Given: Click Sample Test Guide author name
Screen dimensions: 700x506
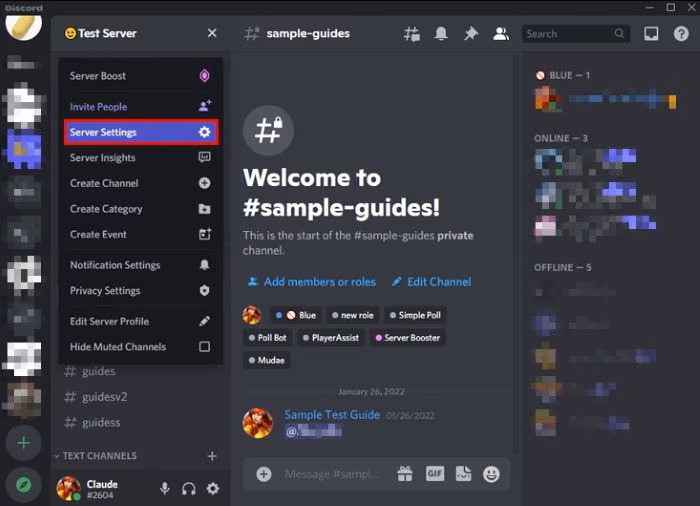Looking at the screenshot, I should click(x=332, y=415).
